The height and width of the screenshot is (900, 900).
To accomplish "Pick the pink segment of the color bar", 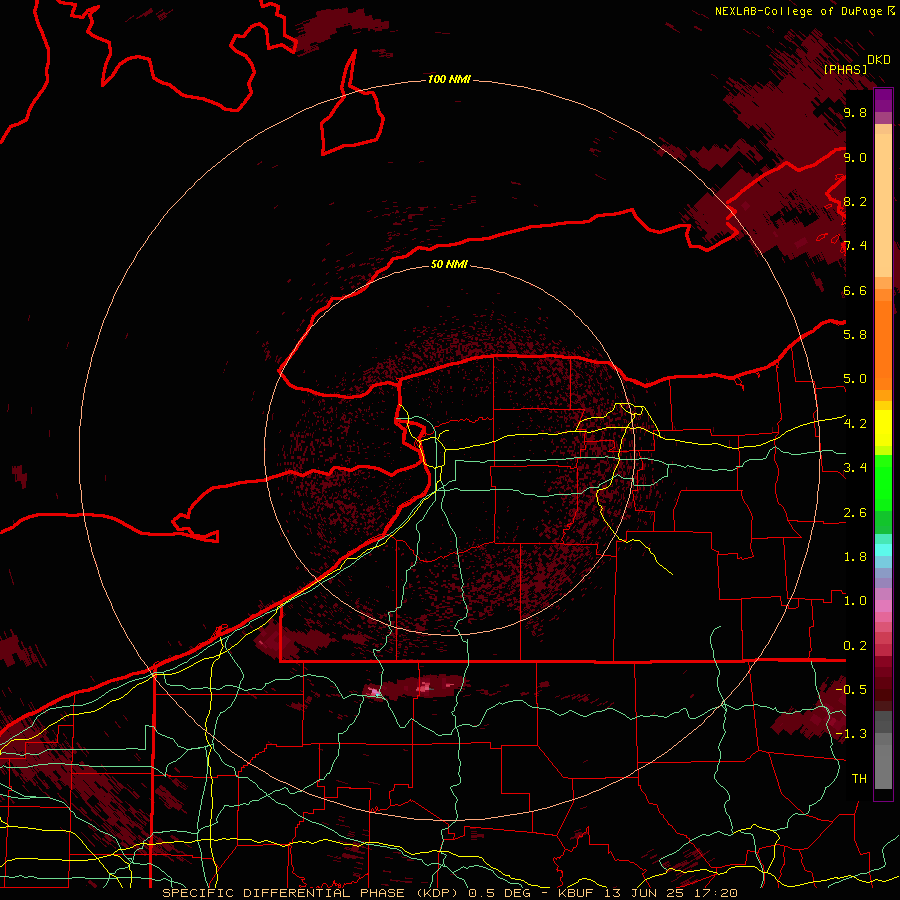I will [883, 606].
